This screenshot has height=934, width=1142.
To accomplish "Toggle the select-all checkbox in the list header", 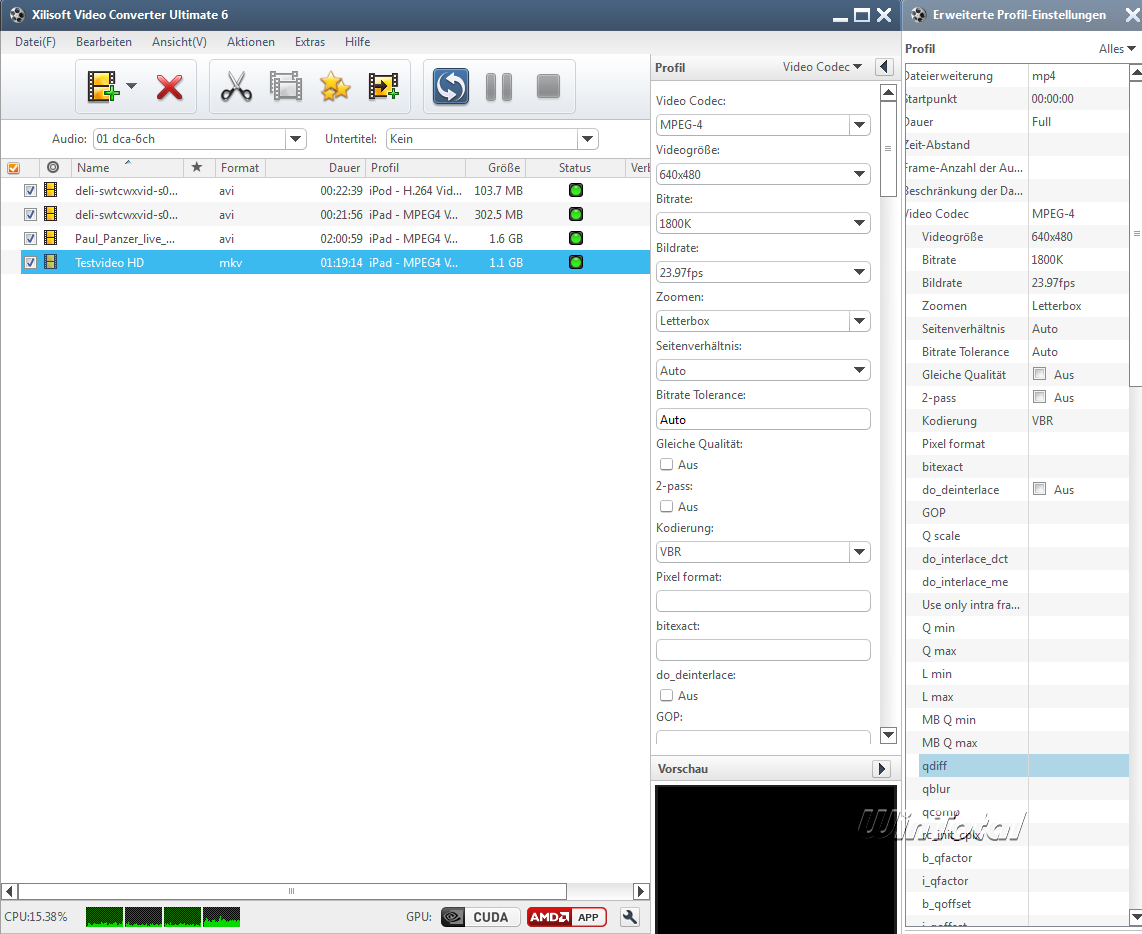I will click(x=13, y=168).
